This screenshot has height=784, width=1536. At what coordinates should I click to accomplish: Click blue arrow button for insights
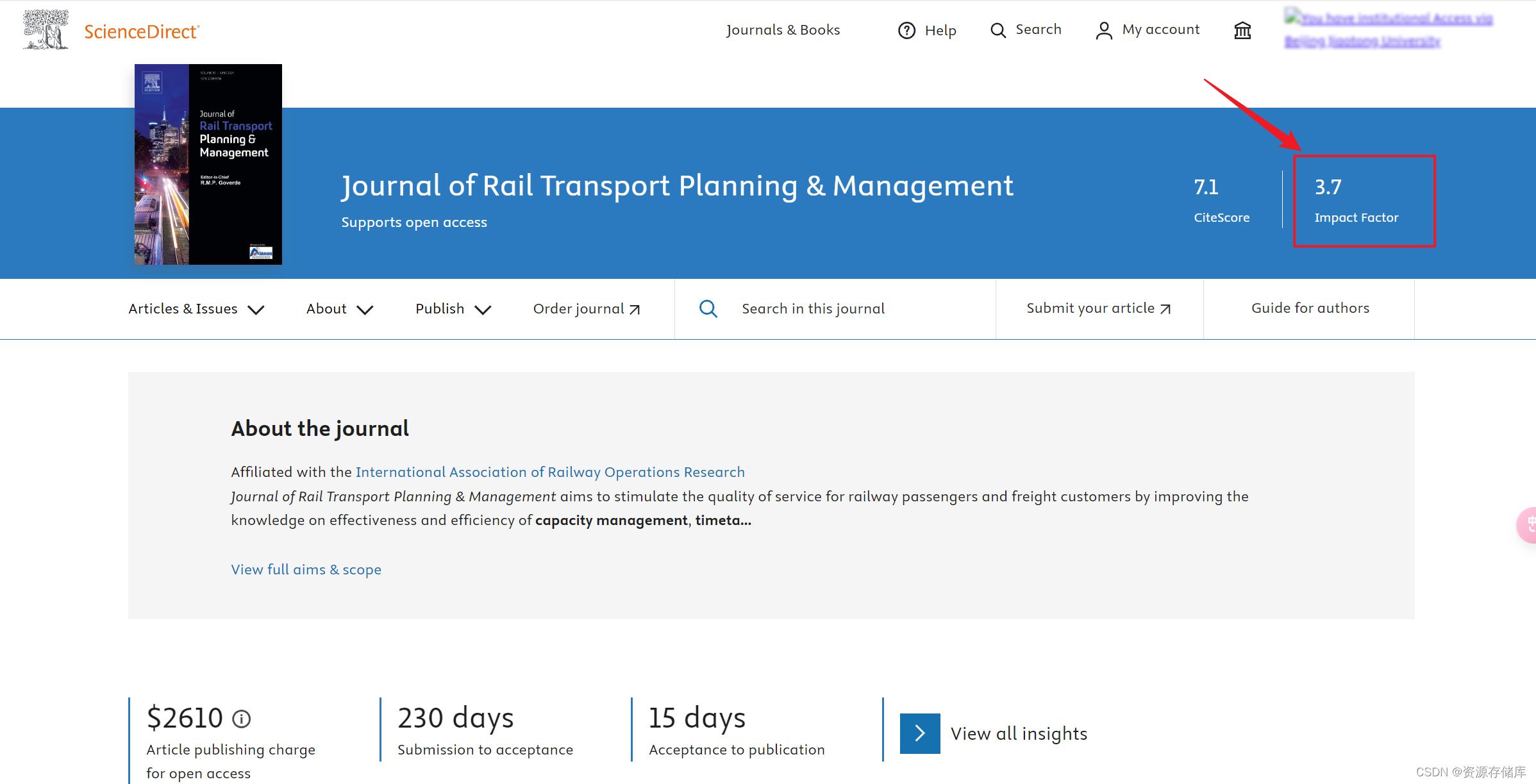coord(919,733)
